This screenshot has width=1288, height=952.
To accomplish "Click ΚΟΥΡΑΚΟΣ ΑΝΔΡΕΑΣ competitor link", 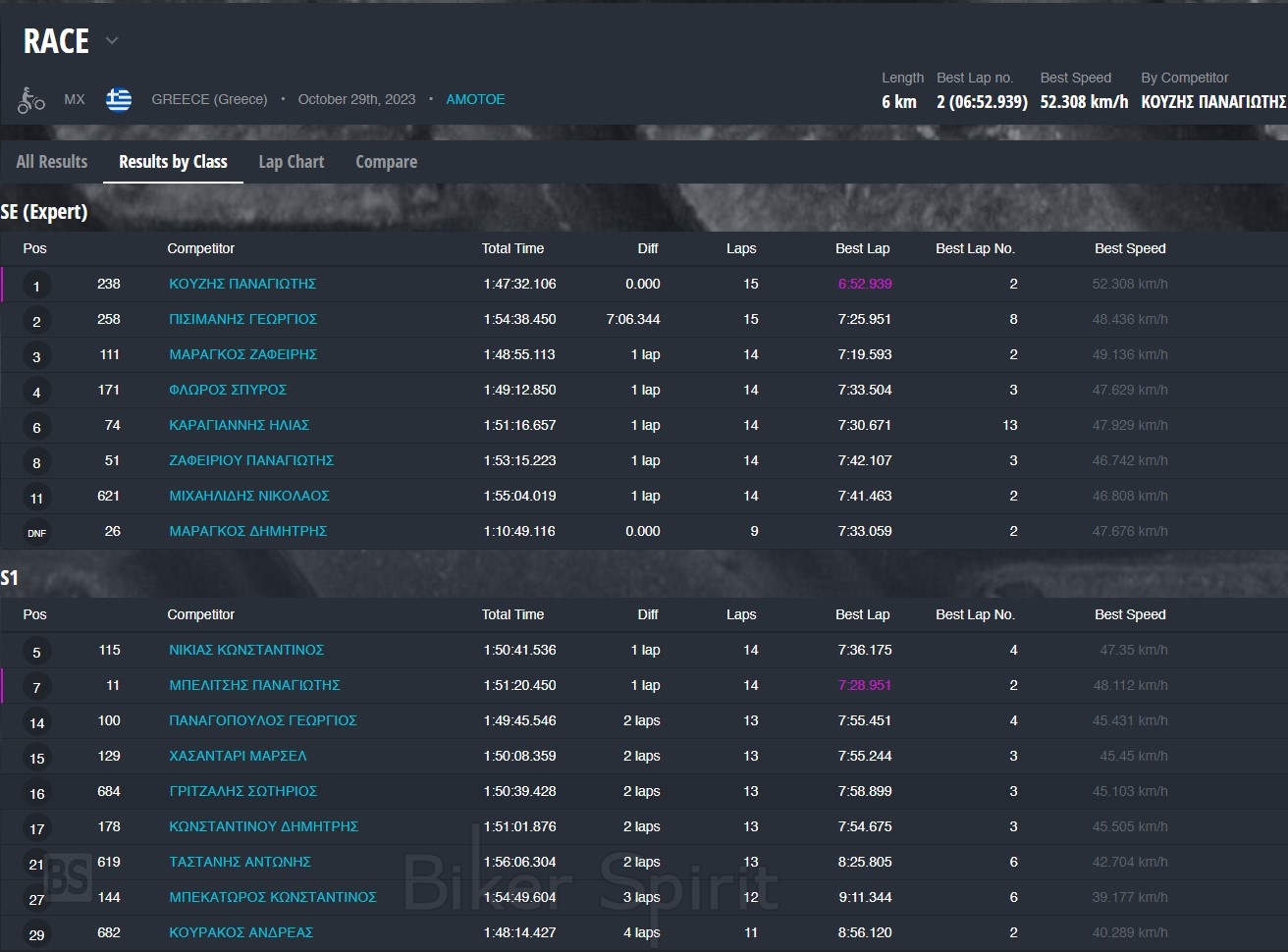I will click(x=241, y=932).
